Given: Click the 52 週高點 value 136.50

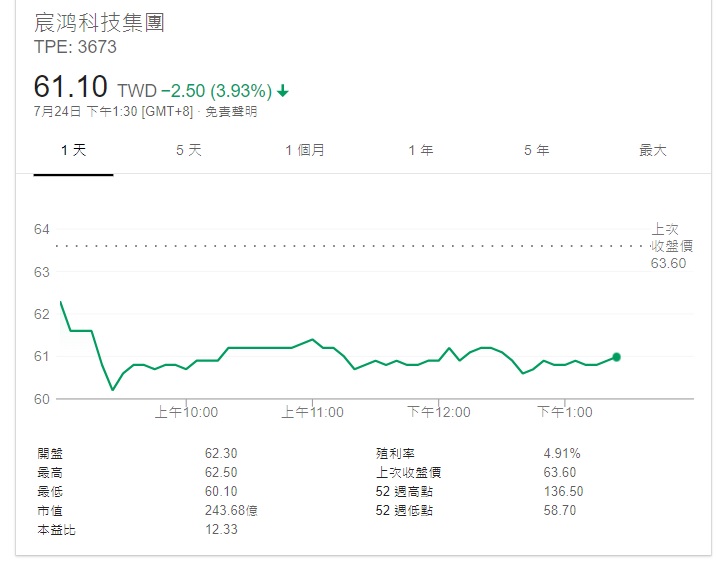Looking at the screenshot, I should [x=563, y=492].
